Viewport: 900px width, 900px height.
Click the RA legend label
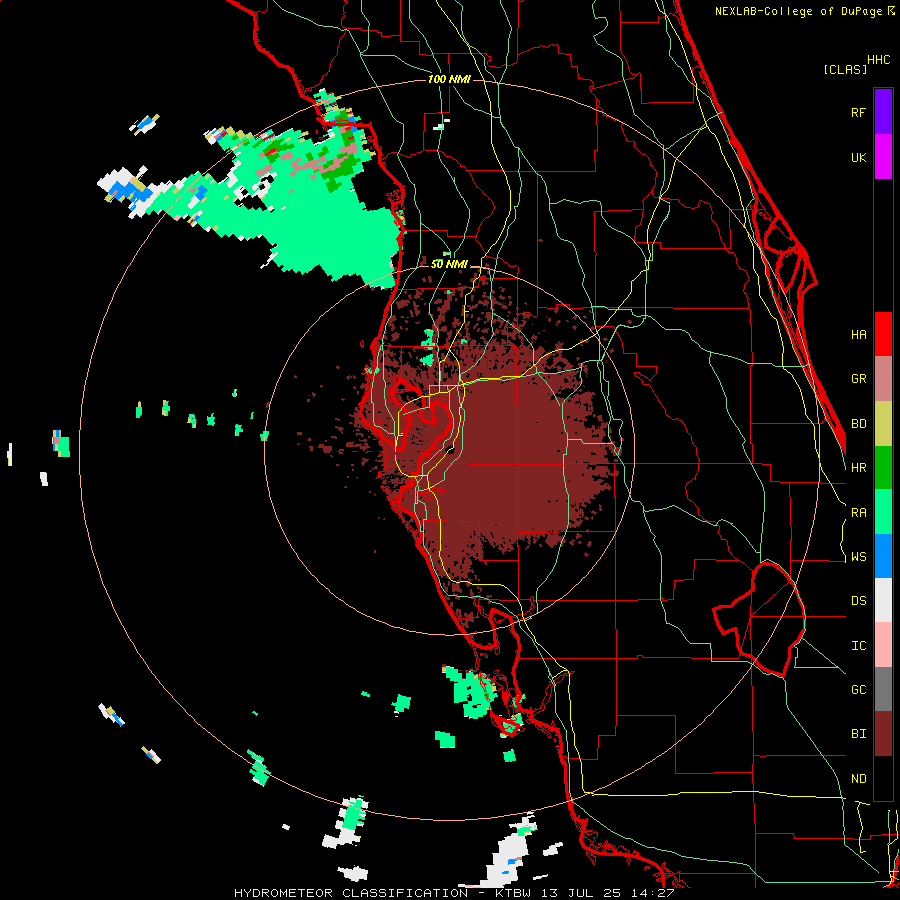(858, 512)
